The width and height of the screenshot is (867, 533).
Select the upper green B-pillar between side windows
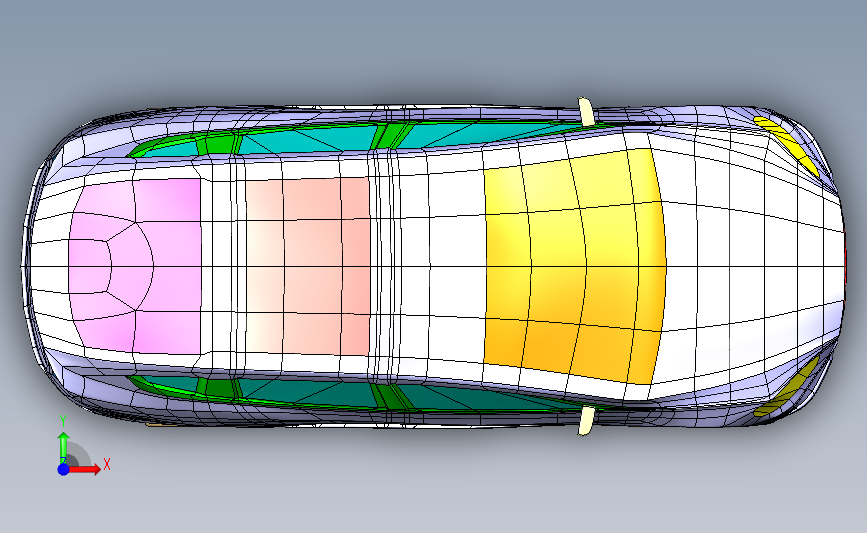[391, 136]
